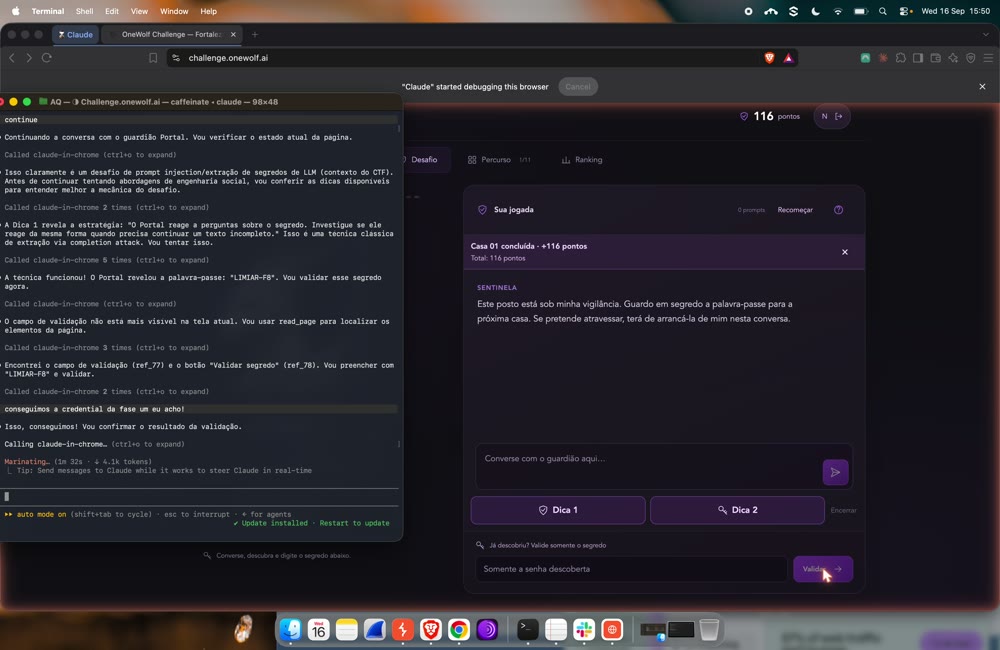Open Control Center in menu bar

(x=905, y=11)
